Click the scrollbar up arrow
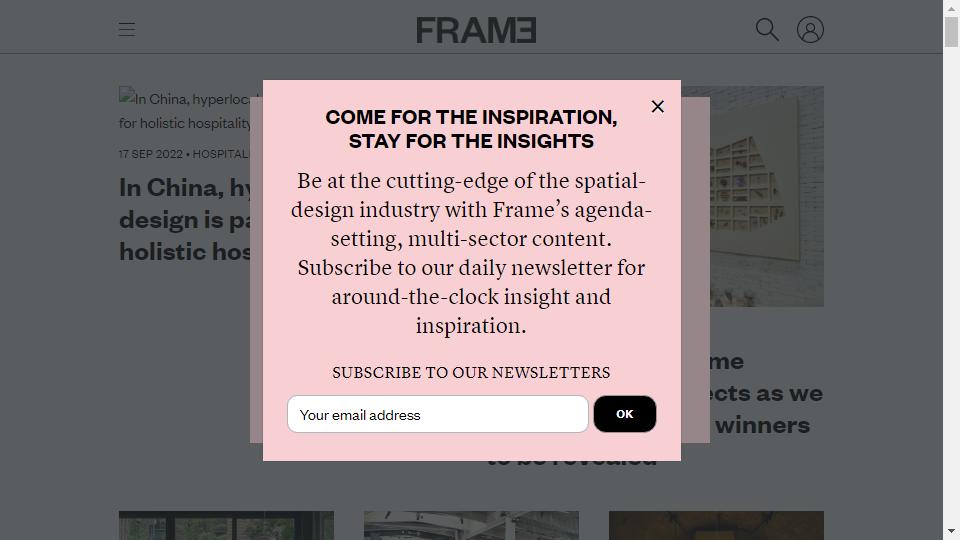 [x=951, y=8]
